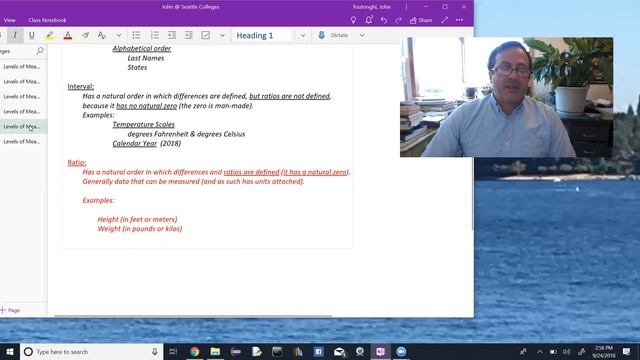Screen dimensions: 640x360
Task: Click 'Height (in feet or meters)' line
Action: (x=137, y=219)
